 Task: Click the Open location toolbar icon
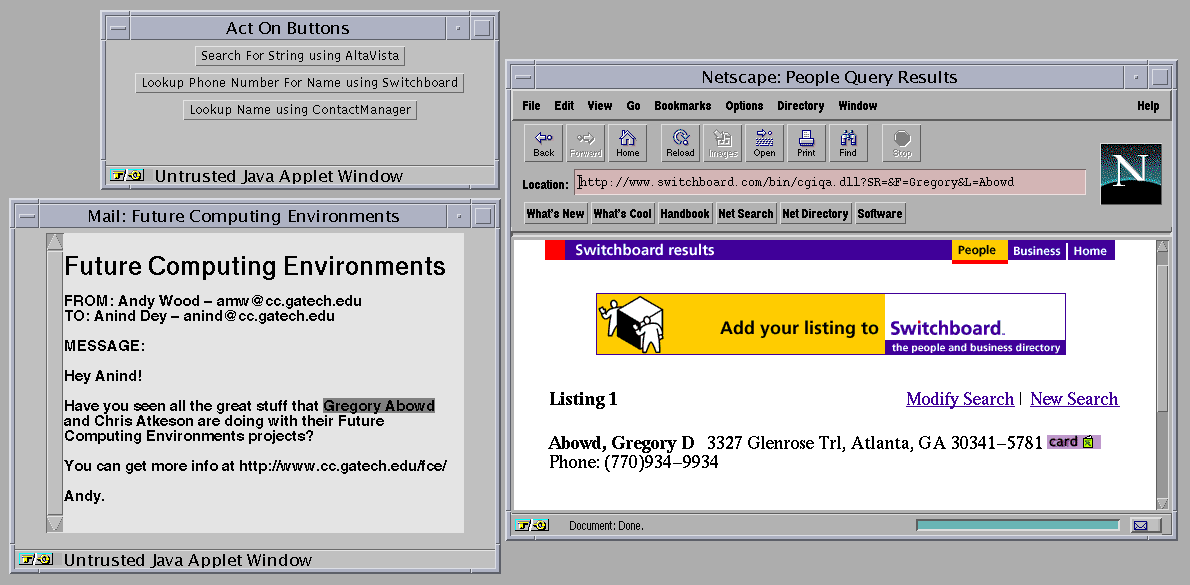coord(765,143)
